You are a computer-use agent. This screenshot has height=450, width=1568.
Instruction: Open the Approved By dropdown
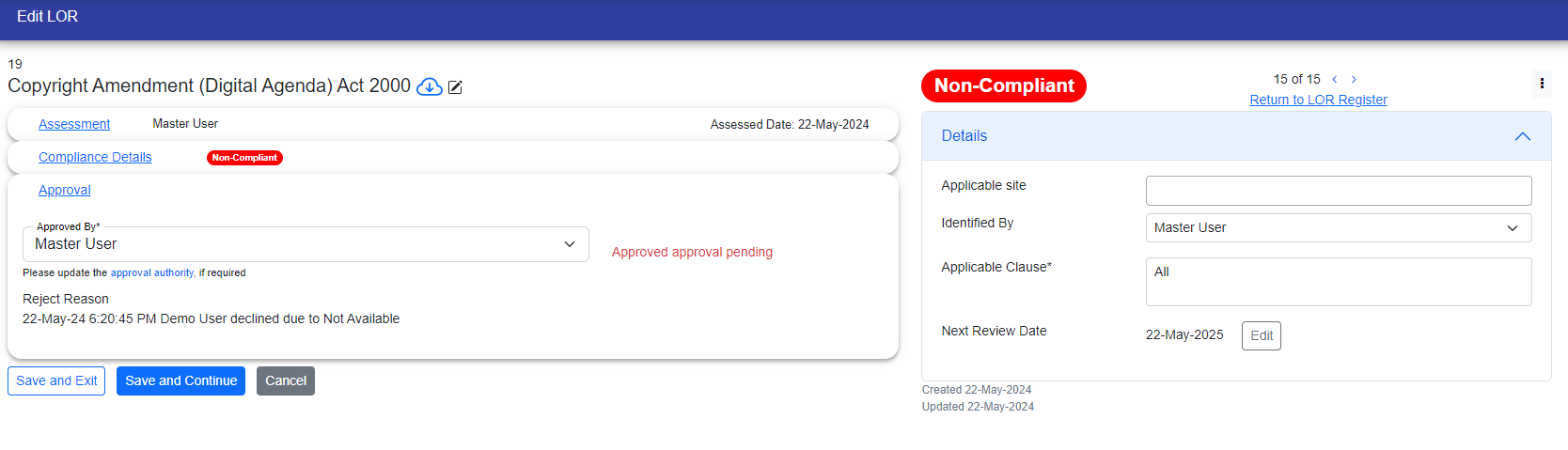pos(306,244)
